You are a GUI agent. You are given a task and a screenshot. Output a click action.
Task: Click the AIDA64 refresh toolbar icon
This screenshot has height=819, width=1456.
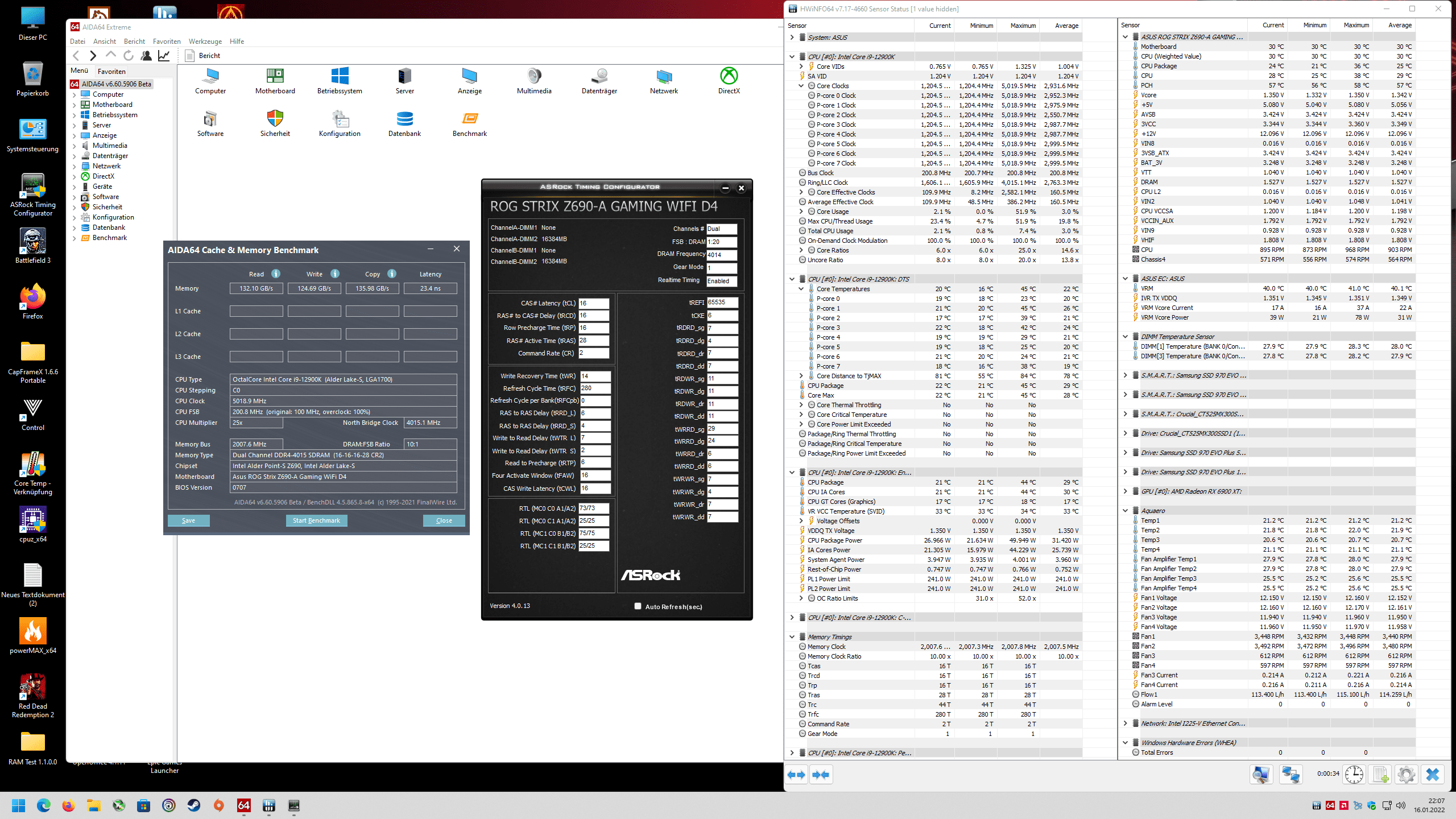129,56
